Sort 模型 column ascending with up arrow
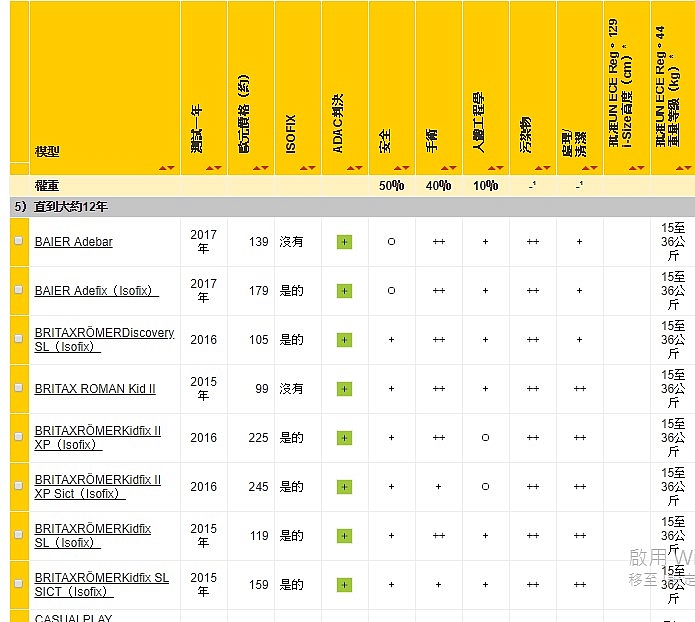The image size is (695, 622). click(x=163, y=168)
